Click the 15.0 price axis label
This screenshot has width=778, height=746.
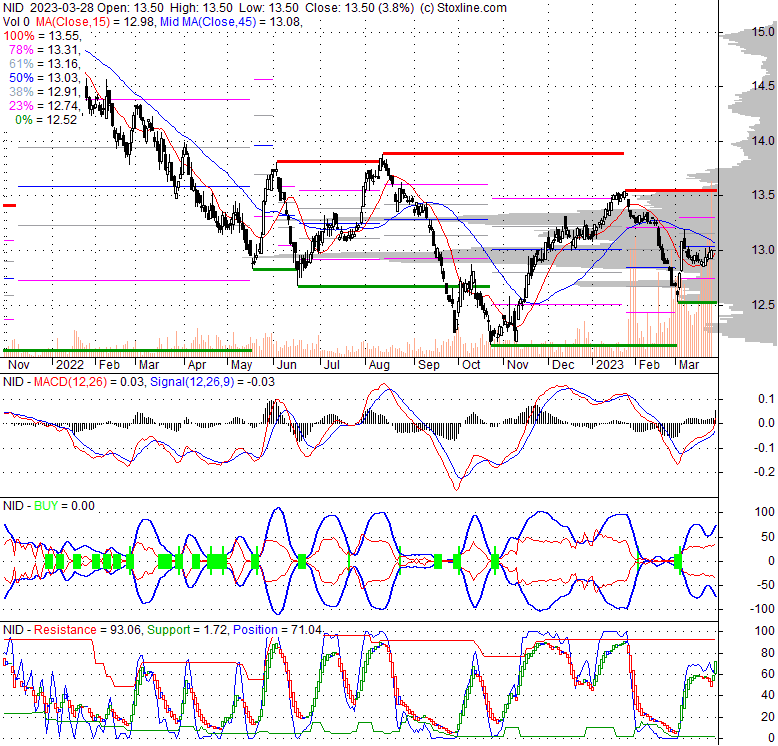pyautogui.click(x=763, y=32)
